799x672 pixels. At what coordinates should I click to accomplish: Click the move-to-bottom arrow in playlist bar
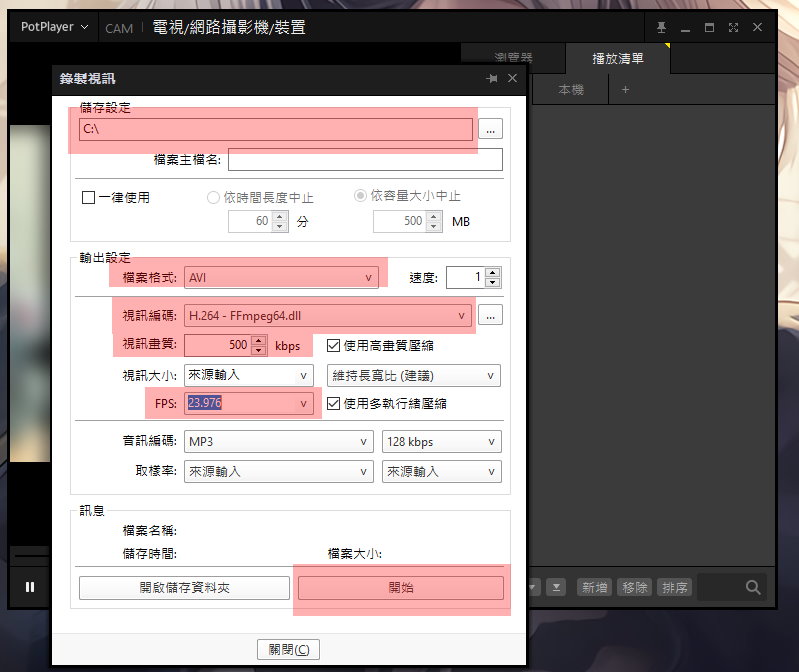557,587
